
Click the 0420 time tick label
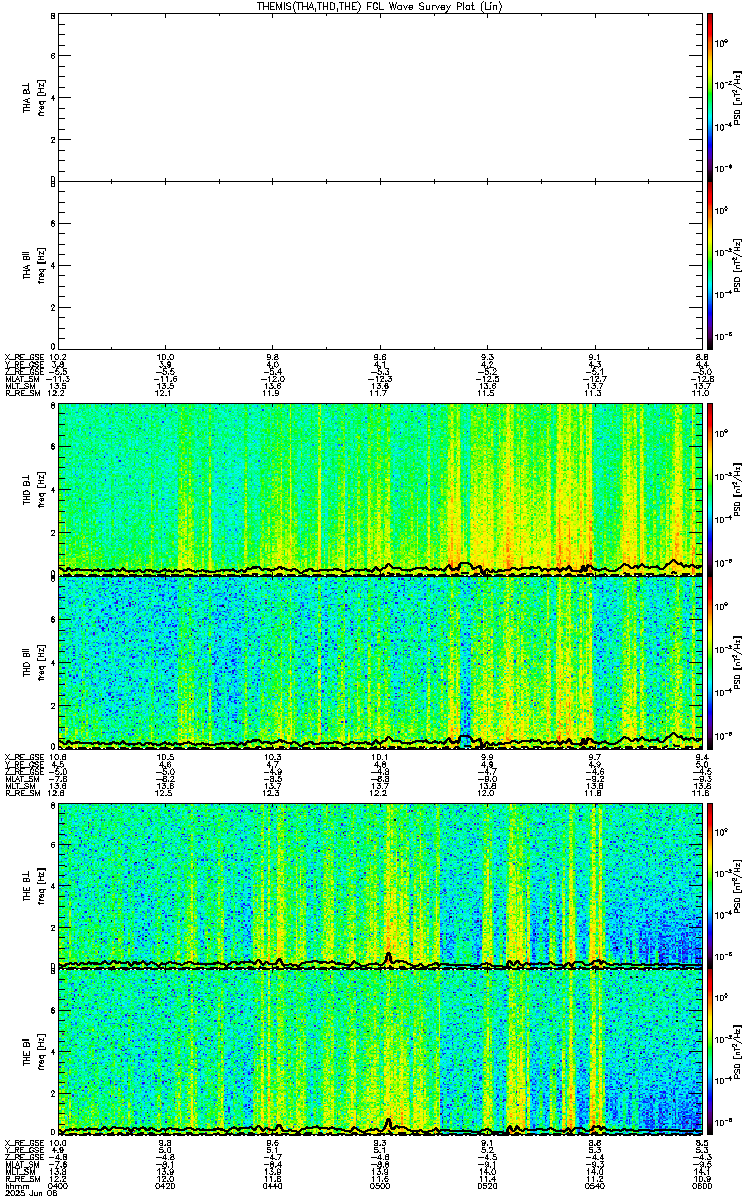coord(165,1187)
